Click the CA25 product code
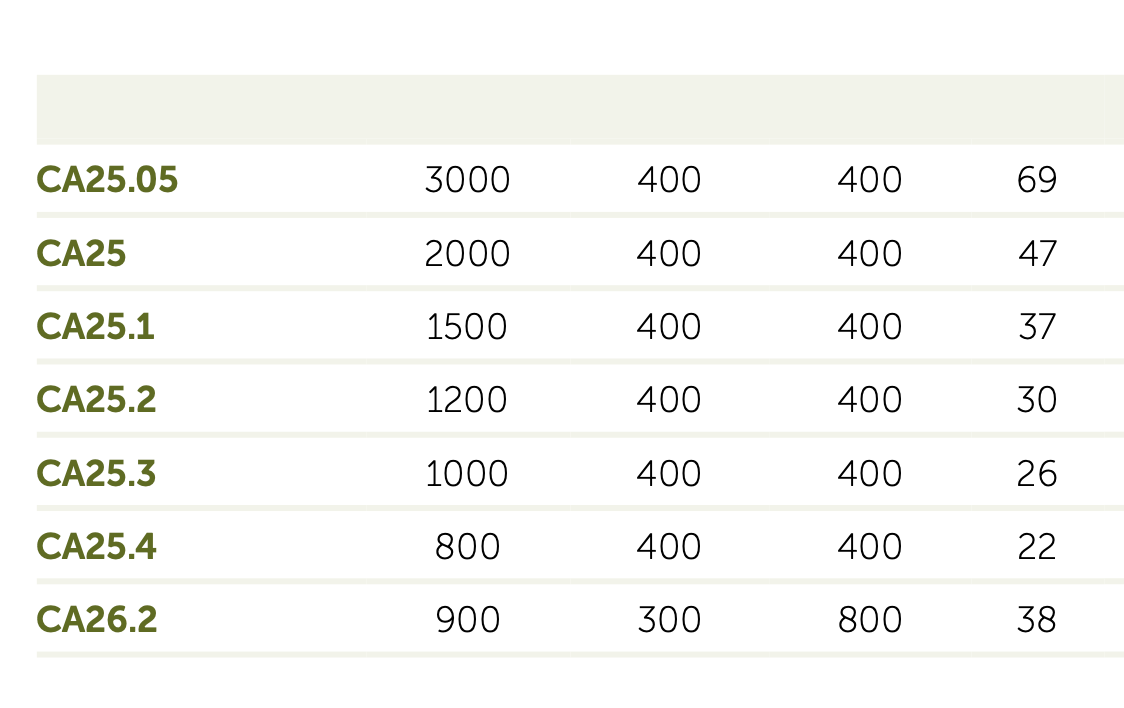 point(82,254)
